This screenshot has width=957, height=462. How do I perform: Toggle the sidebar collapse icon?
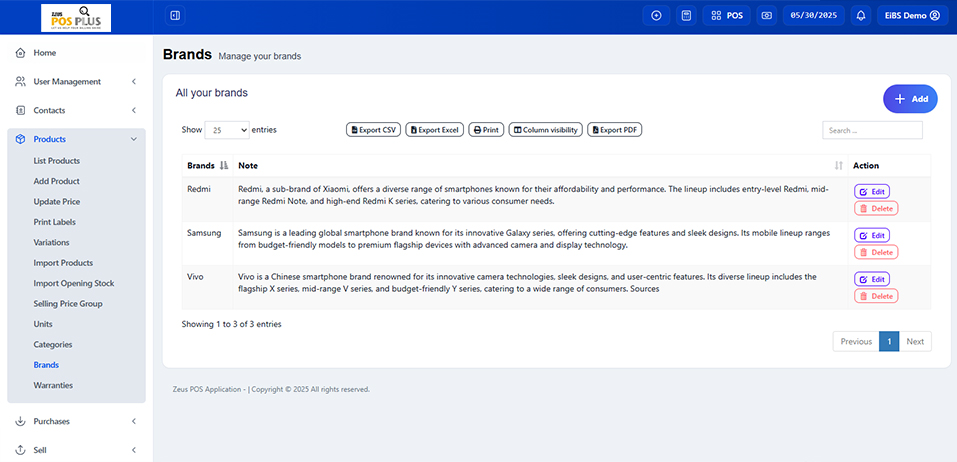pyautogui.click(x=175, y=15)
